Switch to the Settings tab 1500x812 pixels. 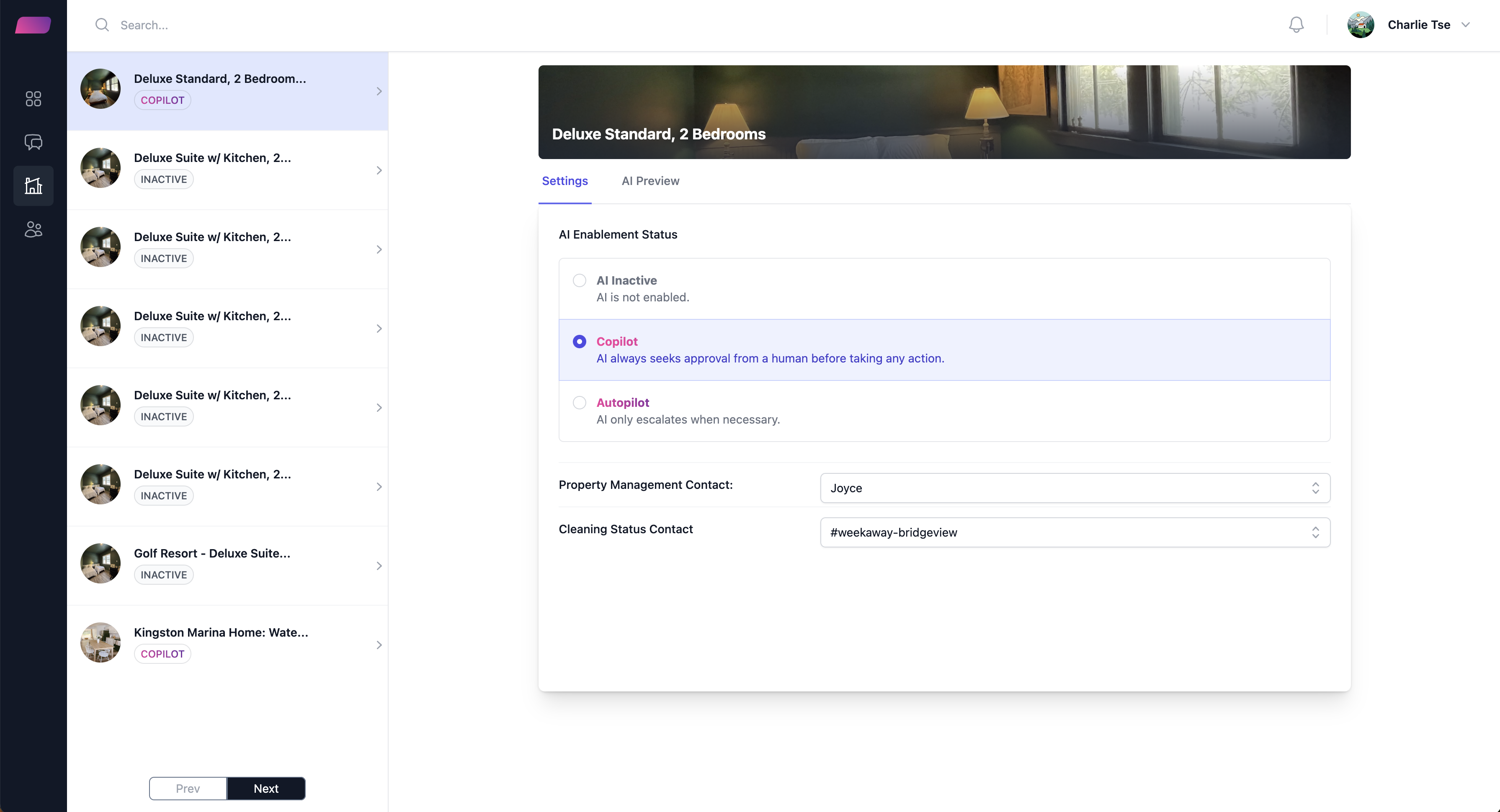tap(564, 181)
